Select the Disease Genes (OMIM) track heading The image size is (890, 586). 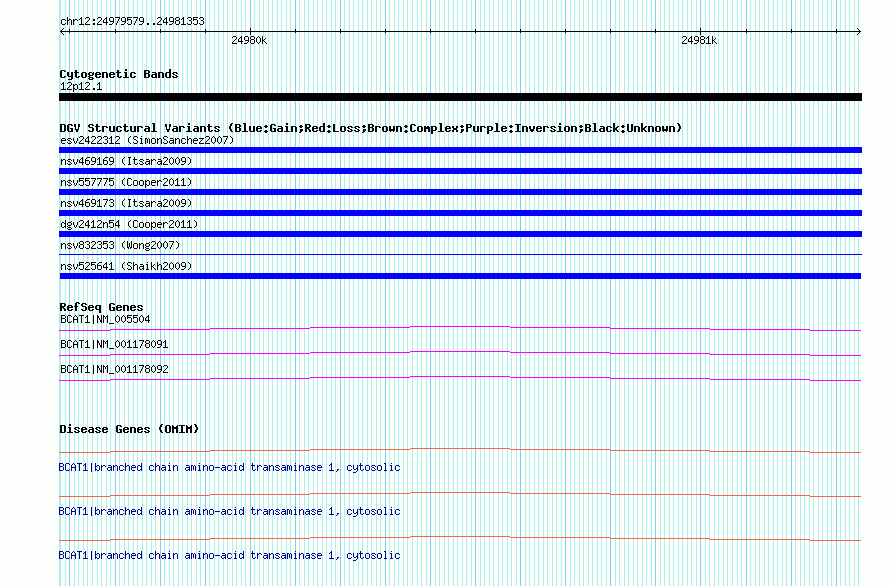(x=129, y=429)
